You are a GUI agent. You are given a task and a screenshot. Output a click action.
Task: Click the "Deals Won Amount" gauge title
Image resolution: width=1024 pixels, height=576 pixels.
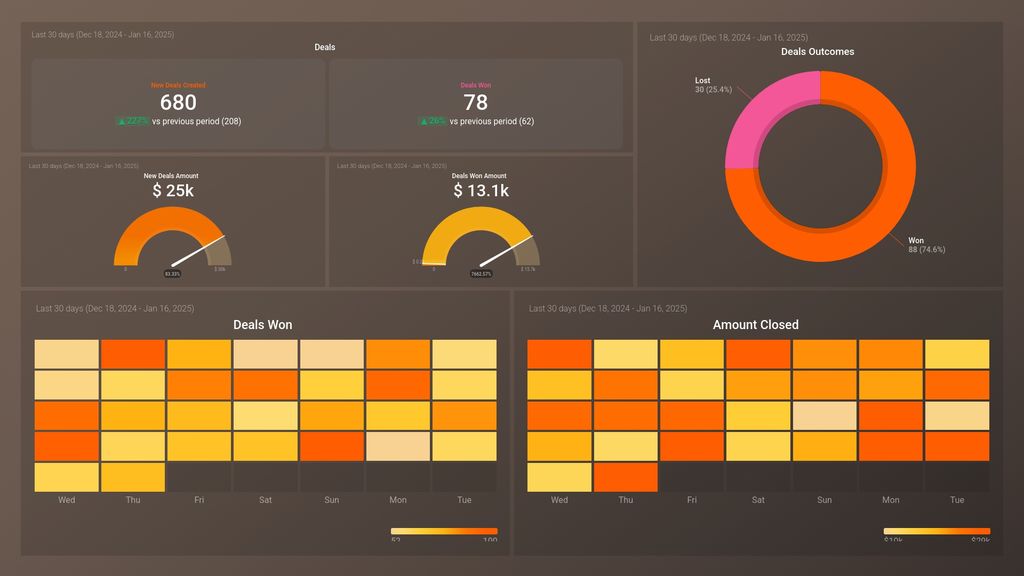(x=479, y=176)
